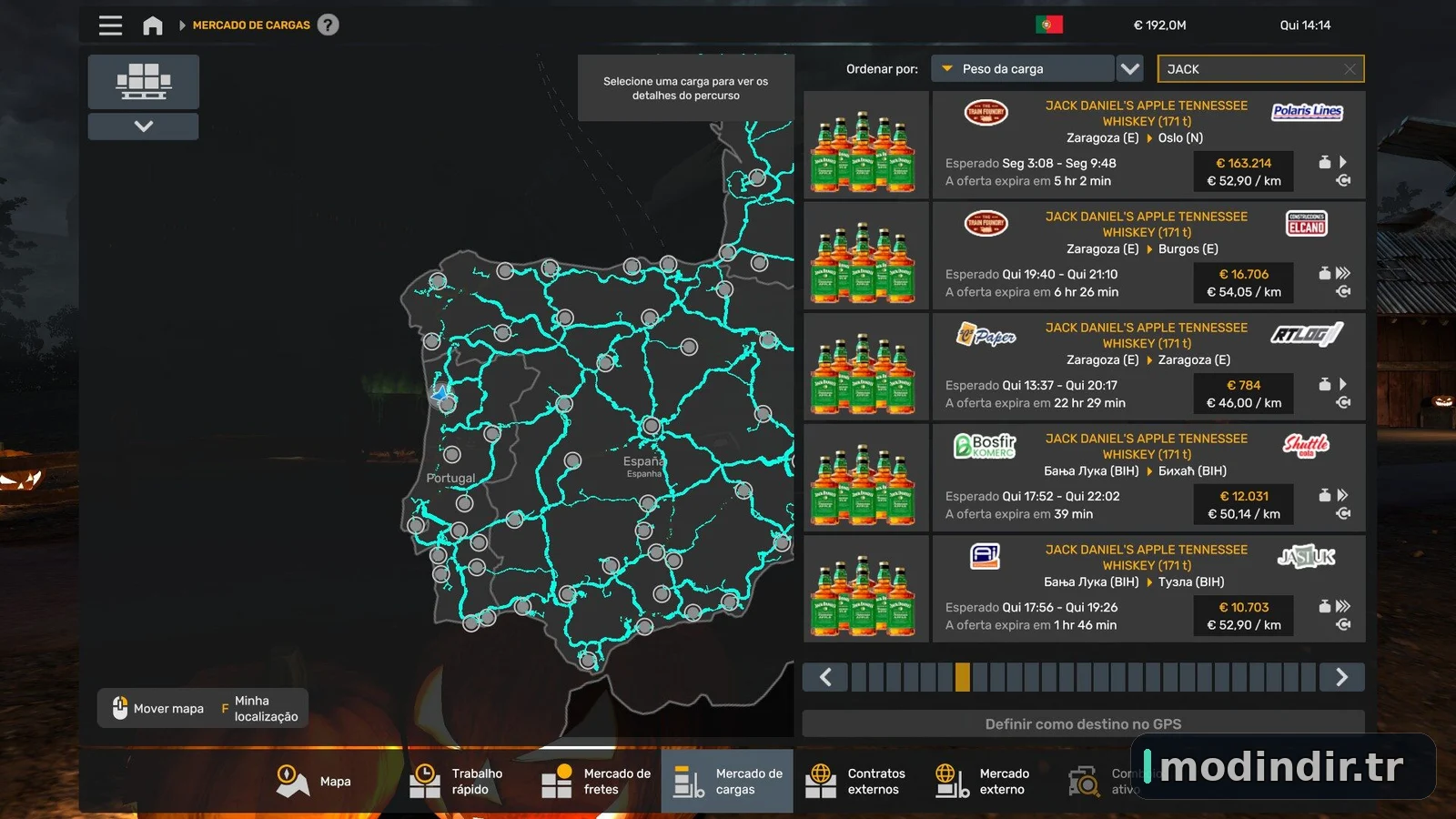1456x819 pixels.
Task: Click the Shuttle Cola company logo
Action: coord(1307,445)
